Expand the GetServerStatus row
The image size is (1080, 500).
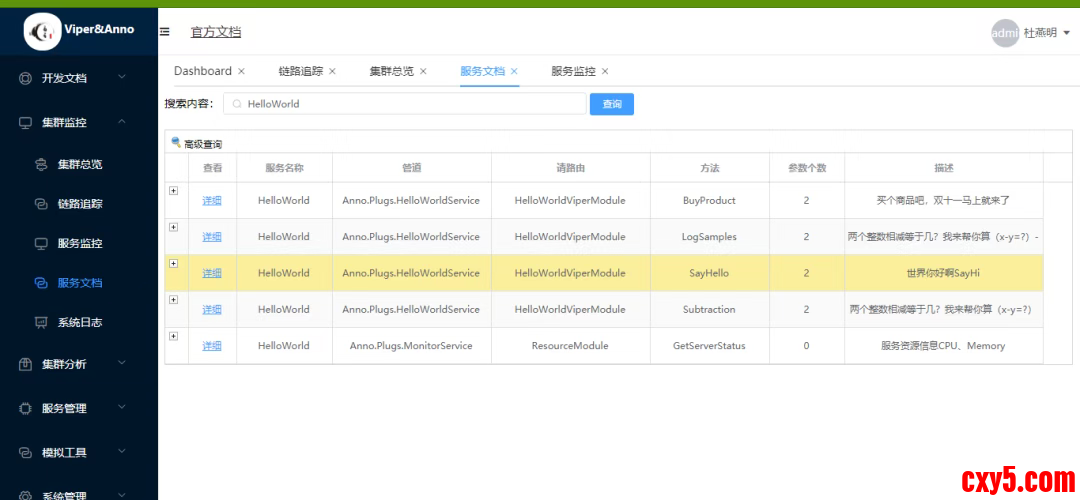tap(173, 336)
